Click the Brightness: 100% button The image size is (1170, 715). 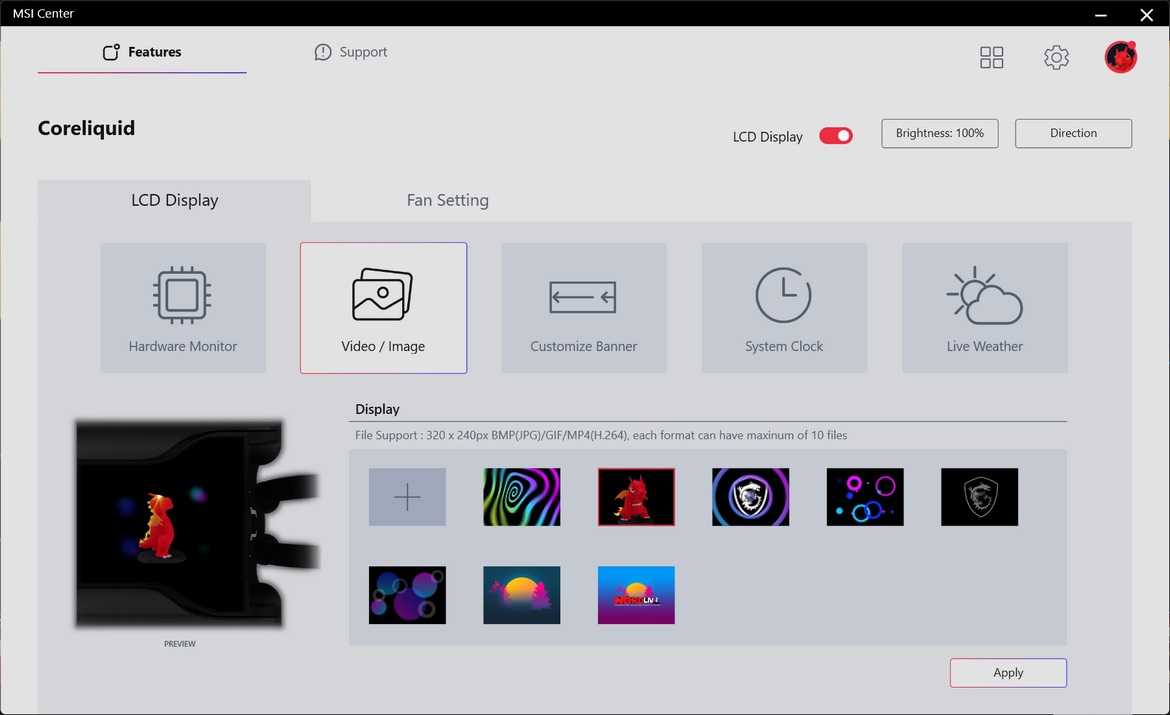(x=939, y=134)
